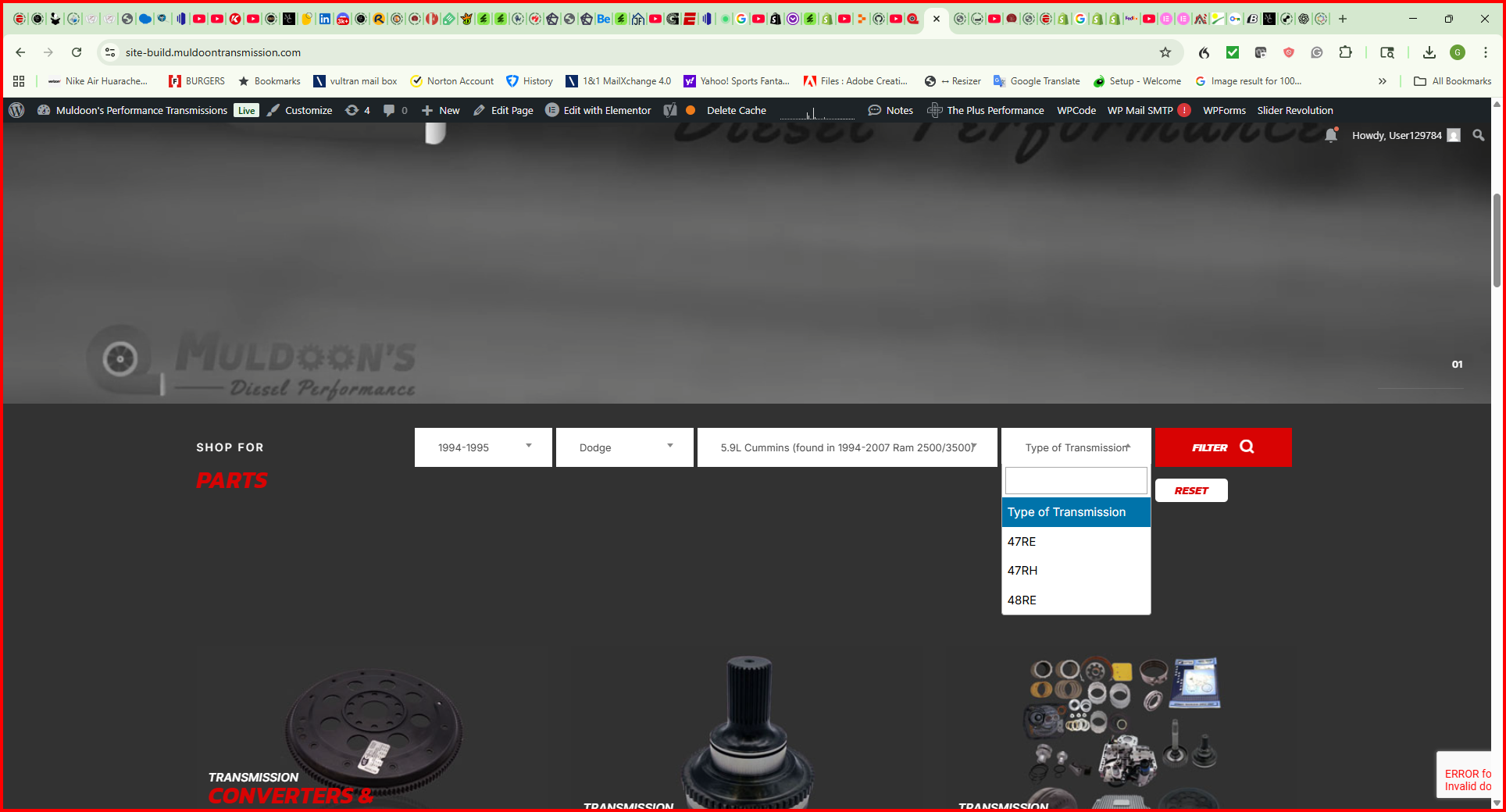Expand the 1994-1995 year dropdown
Screen dimensions: 1506x812
pos(483,447)
